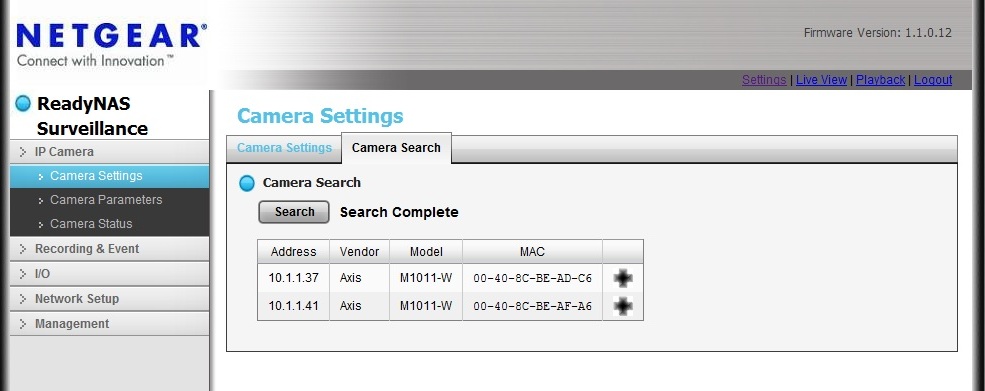
Task: Expand the I/O sidebar section
Action: (x=109, y=274)
